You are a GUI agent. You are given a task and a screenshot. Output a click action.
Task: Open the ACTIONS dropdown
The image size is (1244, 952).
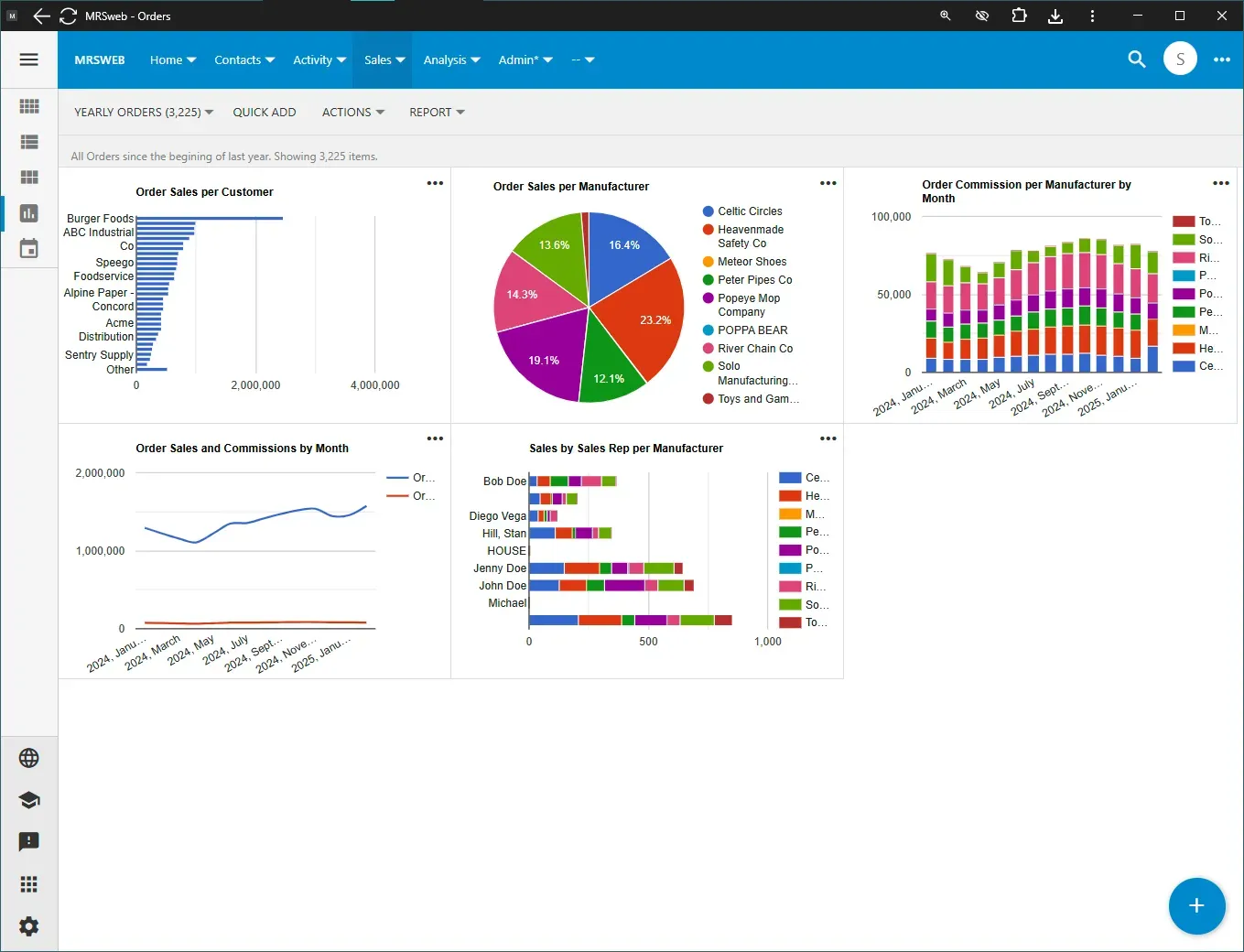352,112
